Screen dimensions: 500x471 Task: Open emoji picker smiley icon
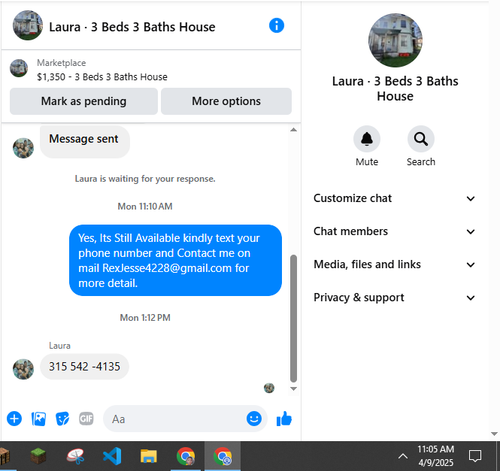coord(254,418)
